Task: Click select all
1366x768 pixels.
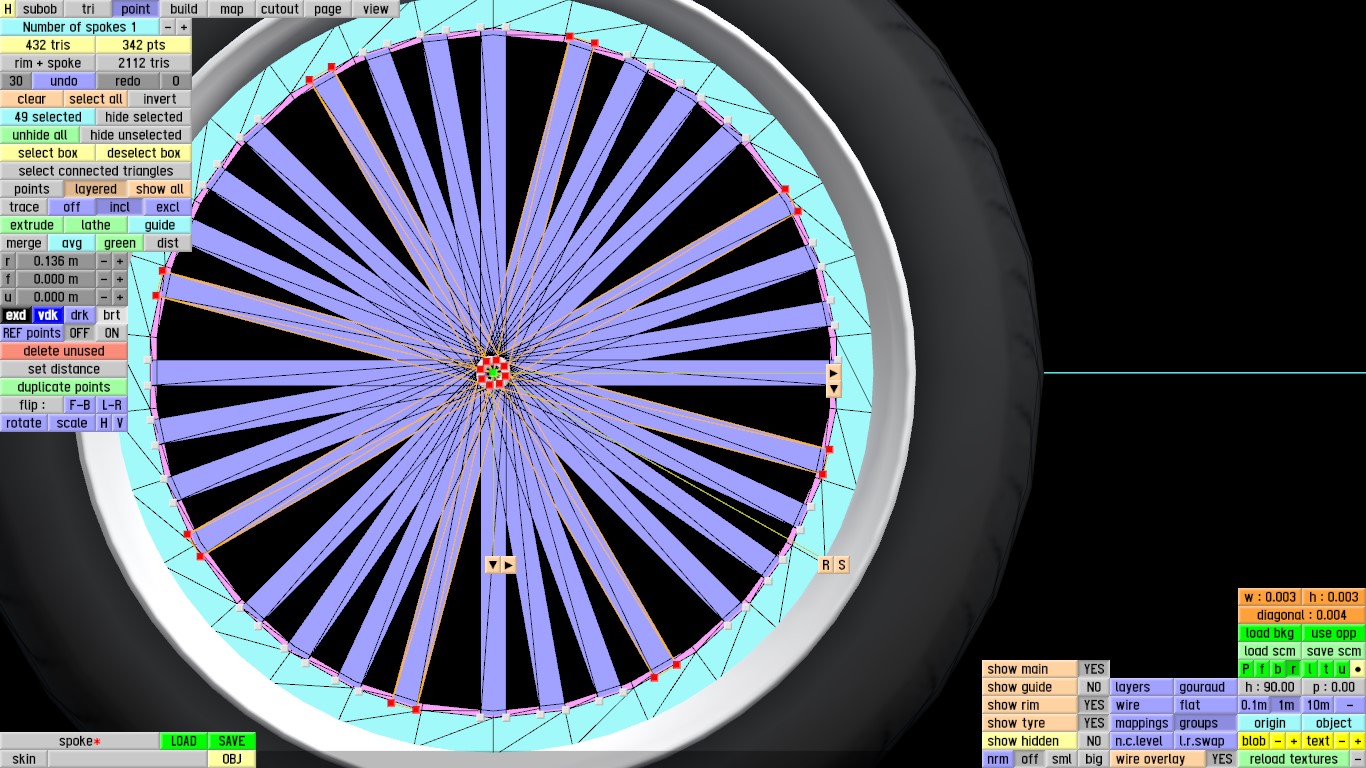Action: click(x=96, y=99)
